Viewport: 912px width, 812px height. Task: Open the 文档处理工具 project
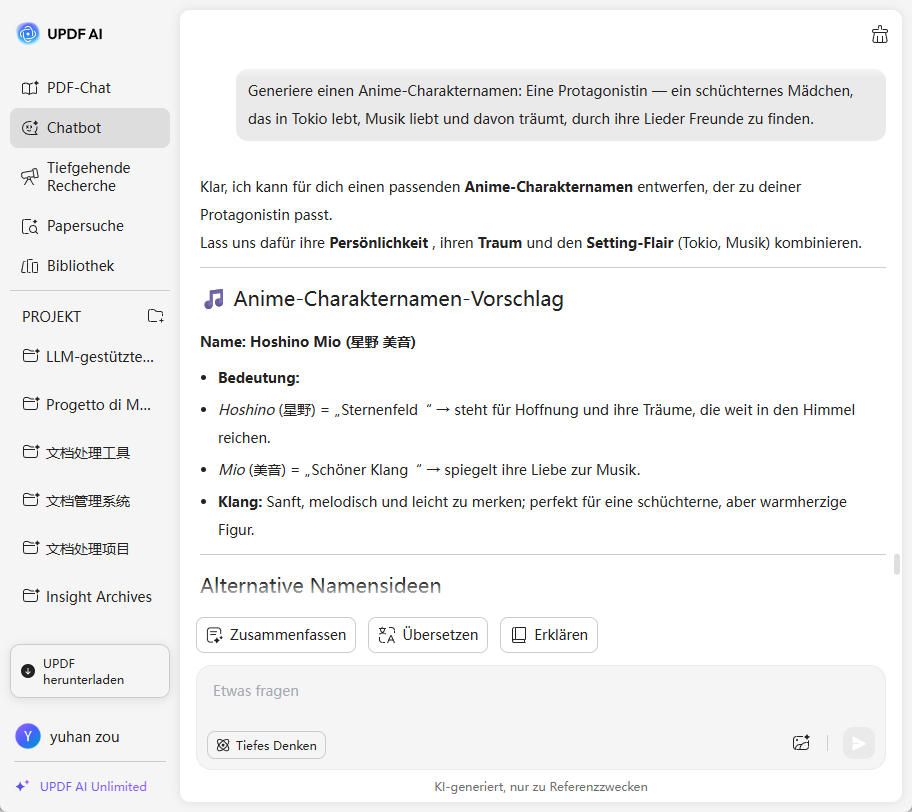(90, 453)
